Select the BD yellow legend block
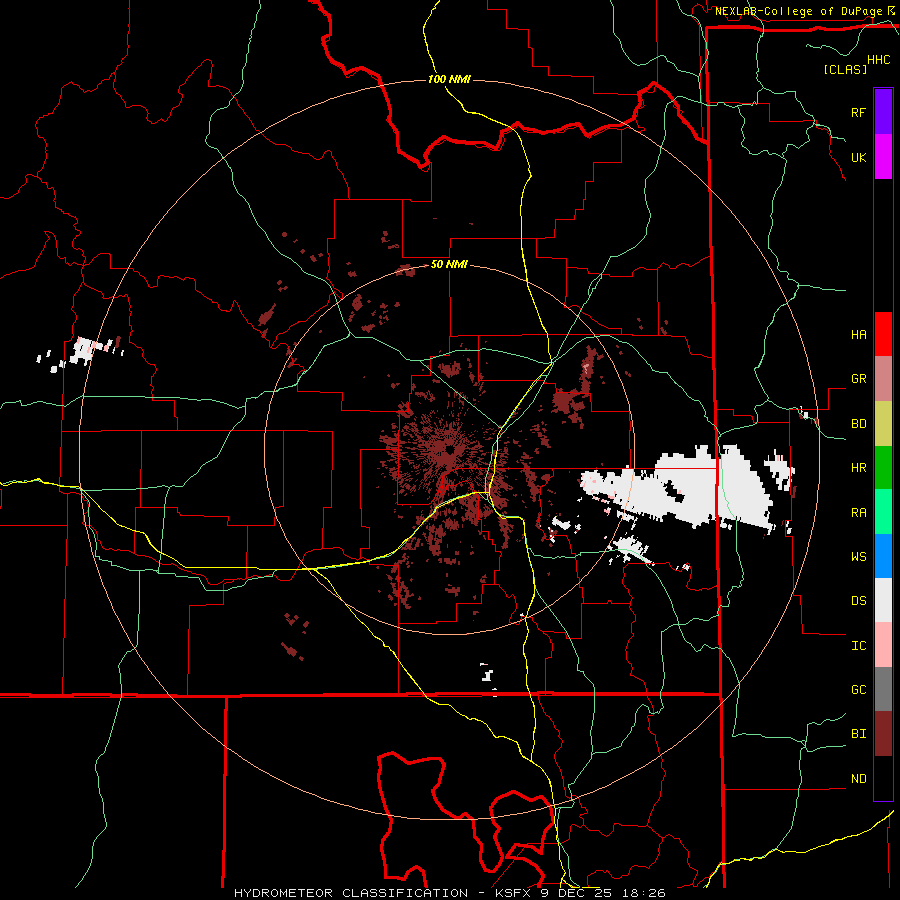 (x=883, y=424)
